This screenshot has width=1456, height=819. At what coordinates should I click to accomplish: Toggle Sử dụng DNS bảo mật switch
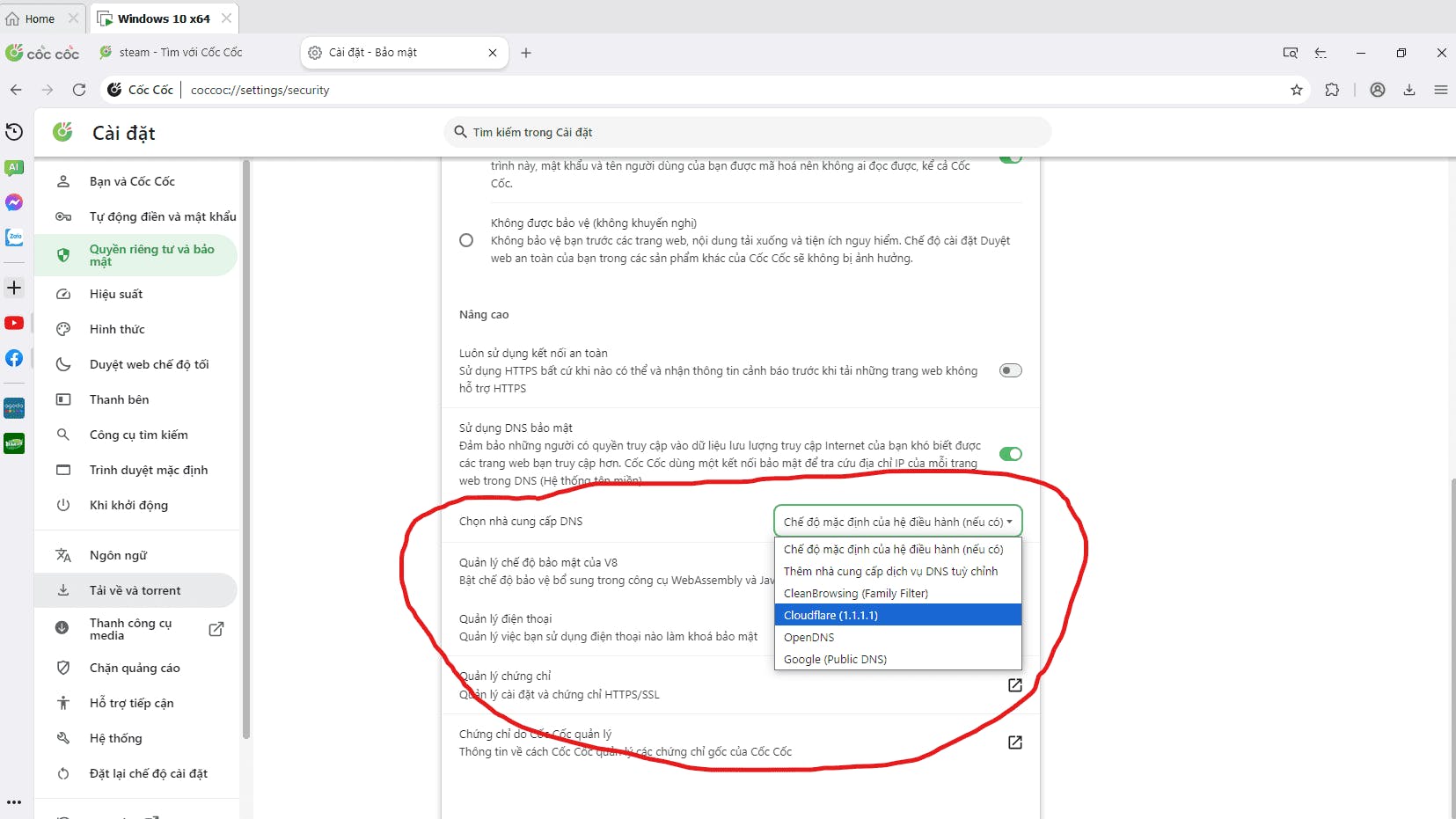pos(1011,454)
